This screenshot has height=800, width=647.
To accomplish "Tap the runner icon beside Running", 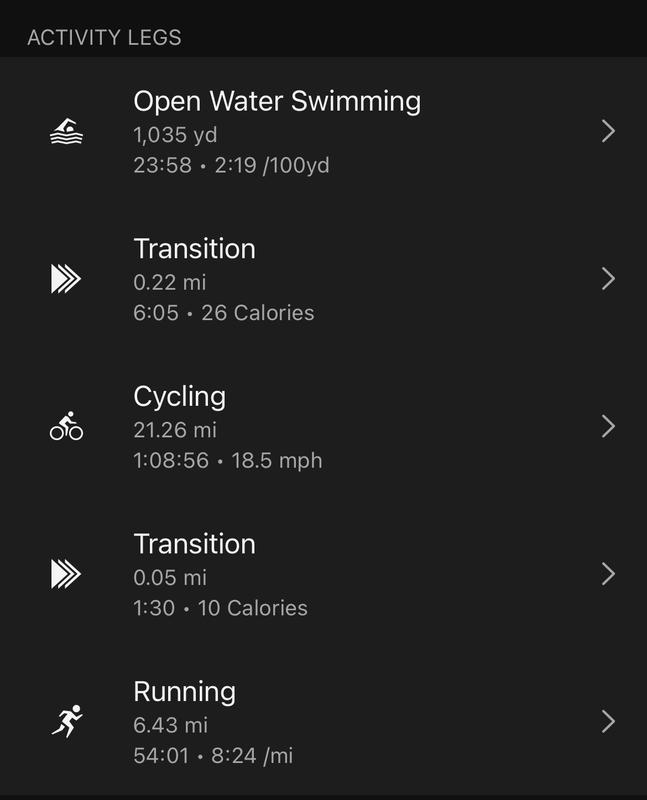I will pyautogui.click(x=66, y=721).
